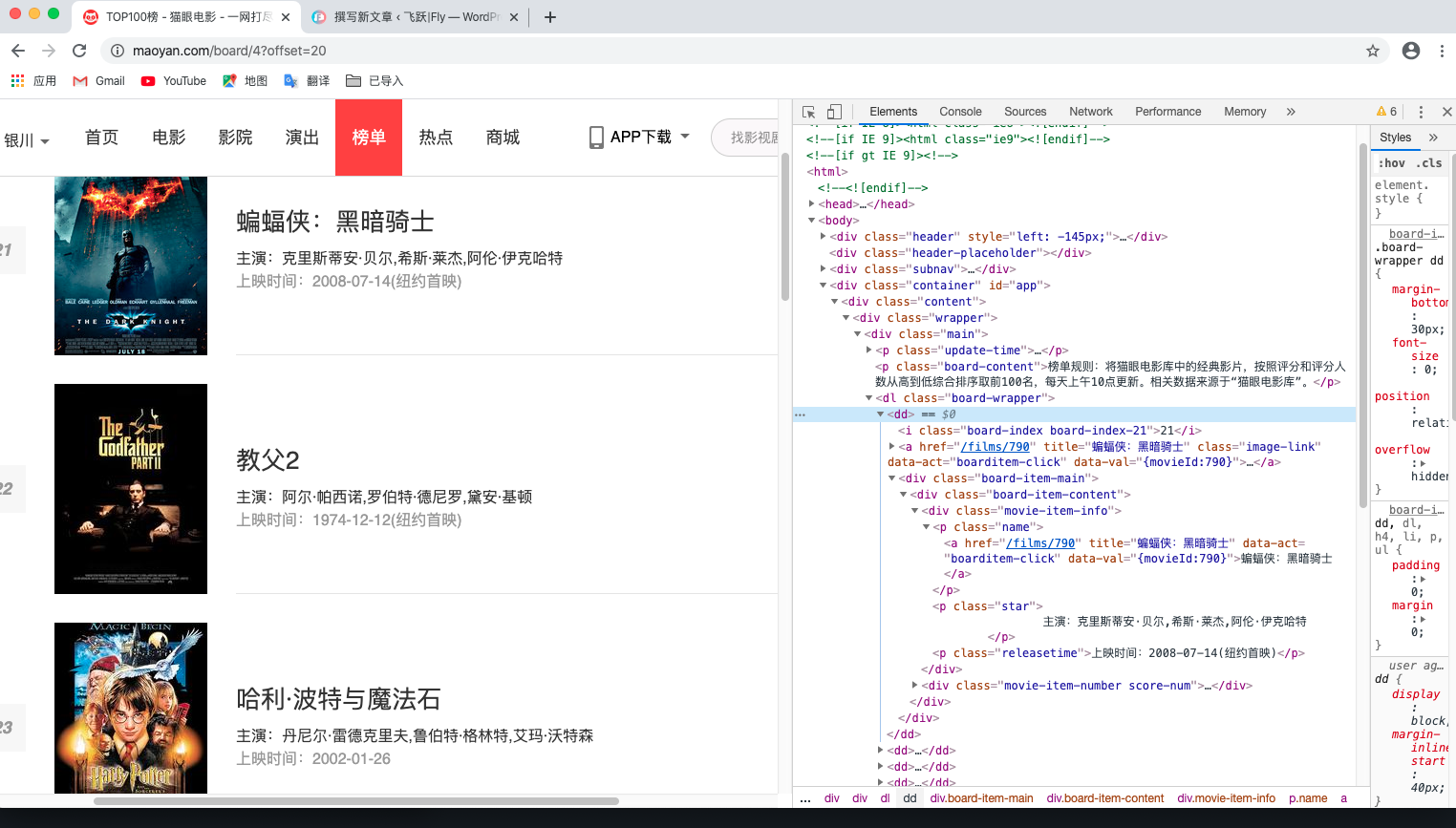
Task: Expand the div class header node
Action: click(x=824, y=237)
